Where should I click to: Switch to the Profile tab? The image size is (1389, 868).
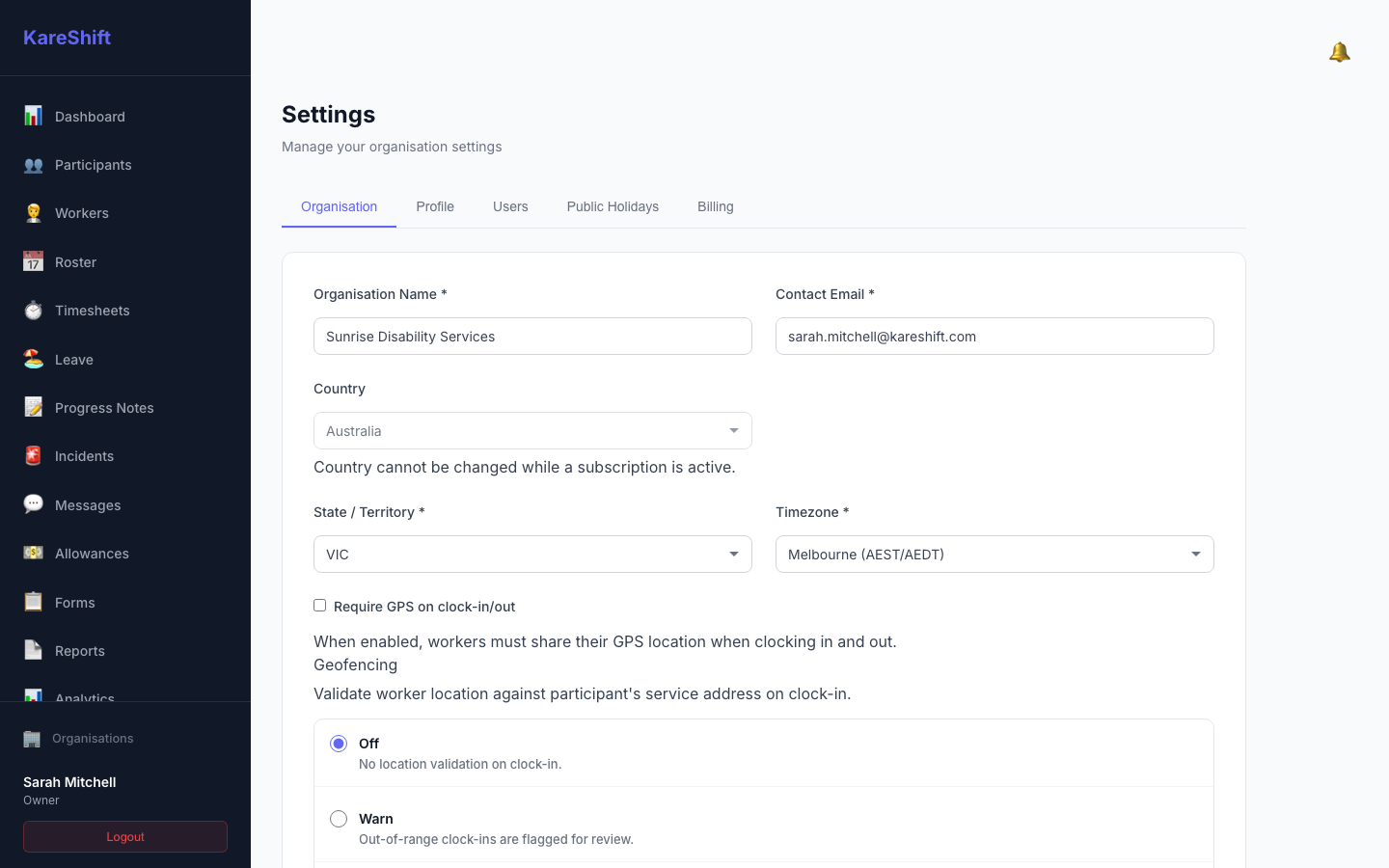435,206
